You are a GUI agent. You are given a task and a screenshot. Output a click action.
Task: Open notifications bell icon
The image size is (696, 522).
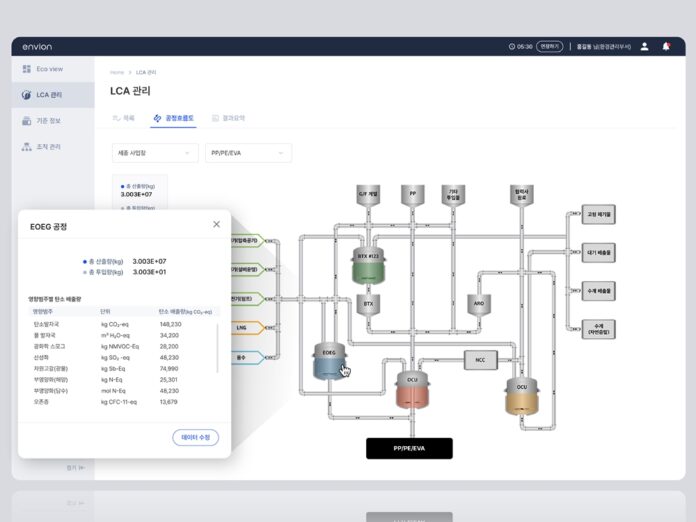[x=666, y=46]
